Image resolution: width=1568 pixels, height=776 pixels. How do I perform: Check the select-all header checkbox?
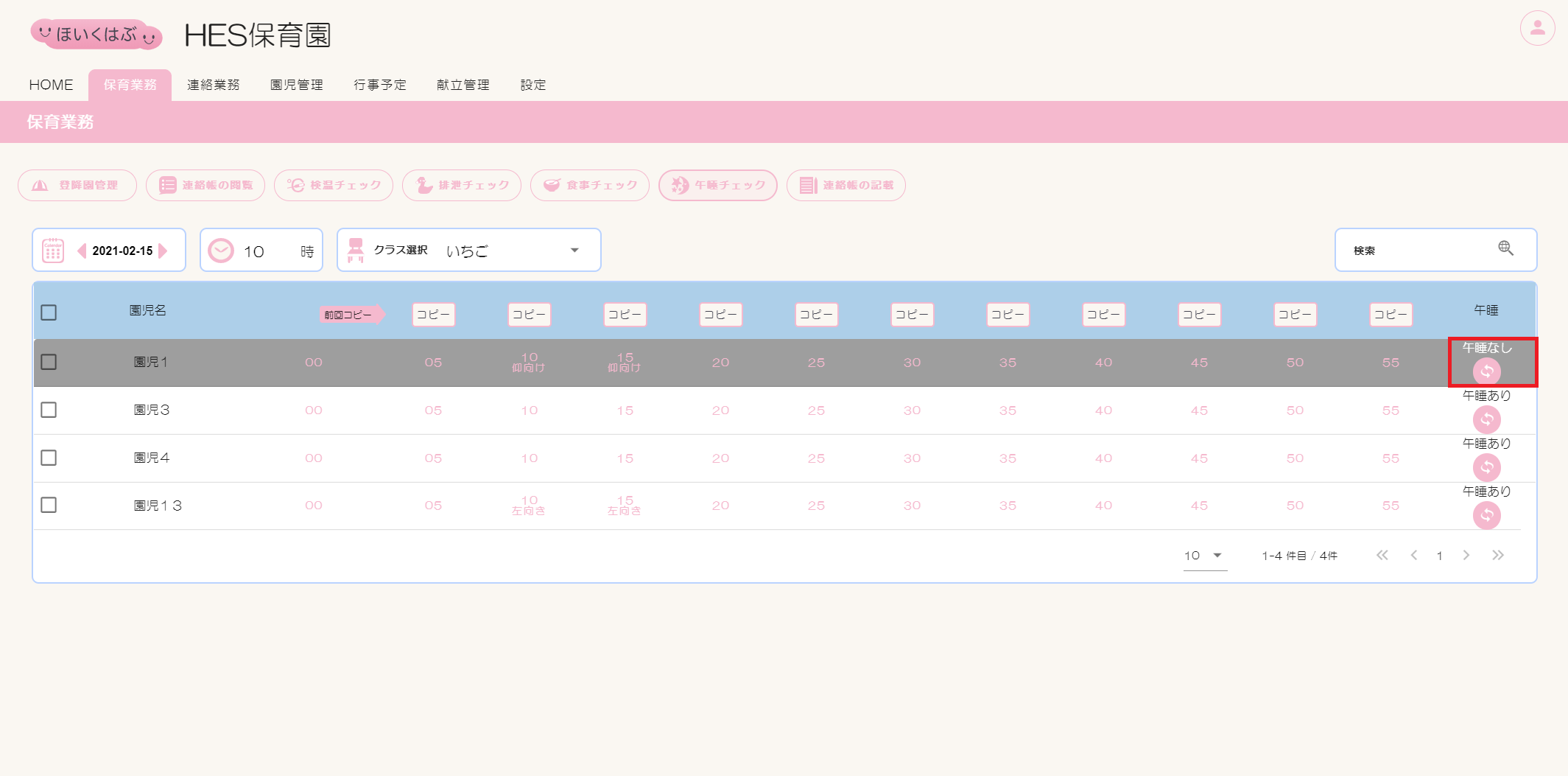pyautogui.click(x=49, y=312)
